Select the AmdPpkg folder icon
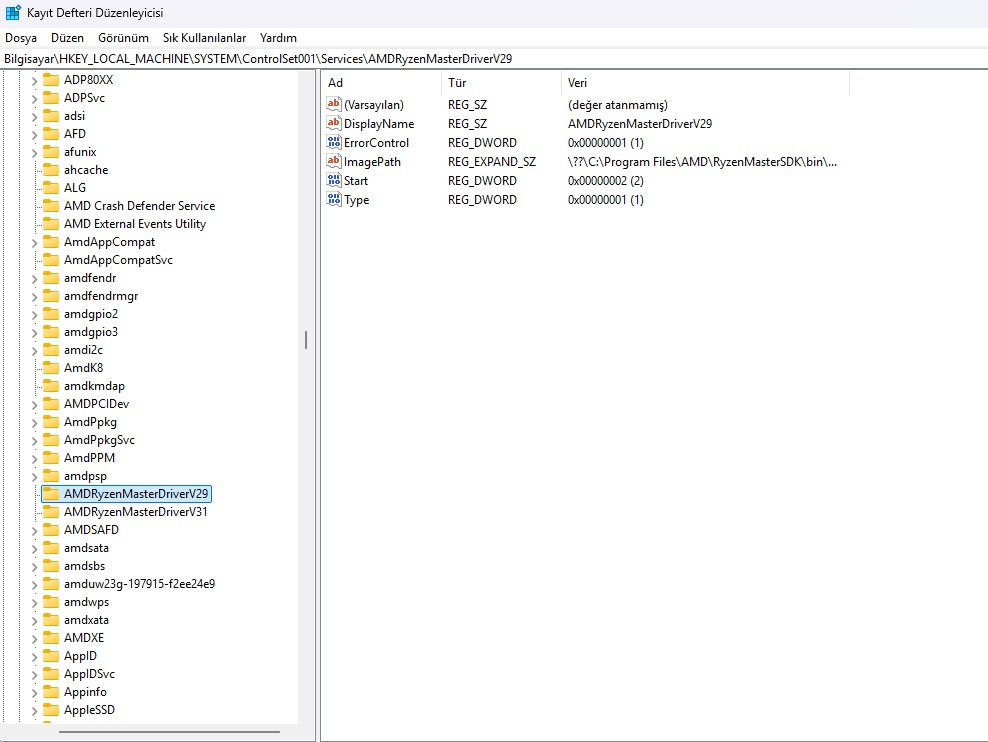Image resolution: width=988 pixels, height=742 pixels. coord(50,422)
